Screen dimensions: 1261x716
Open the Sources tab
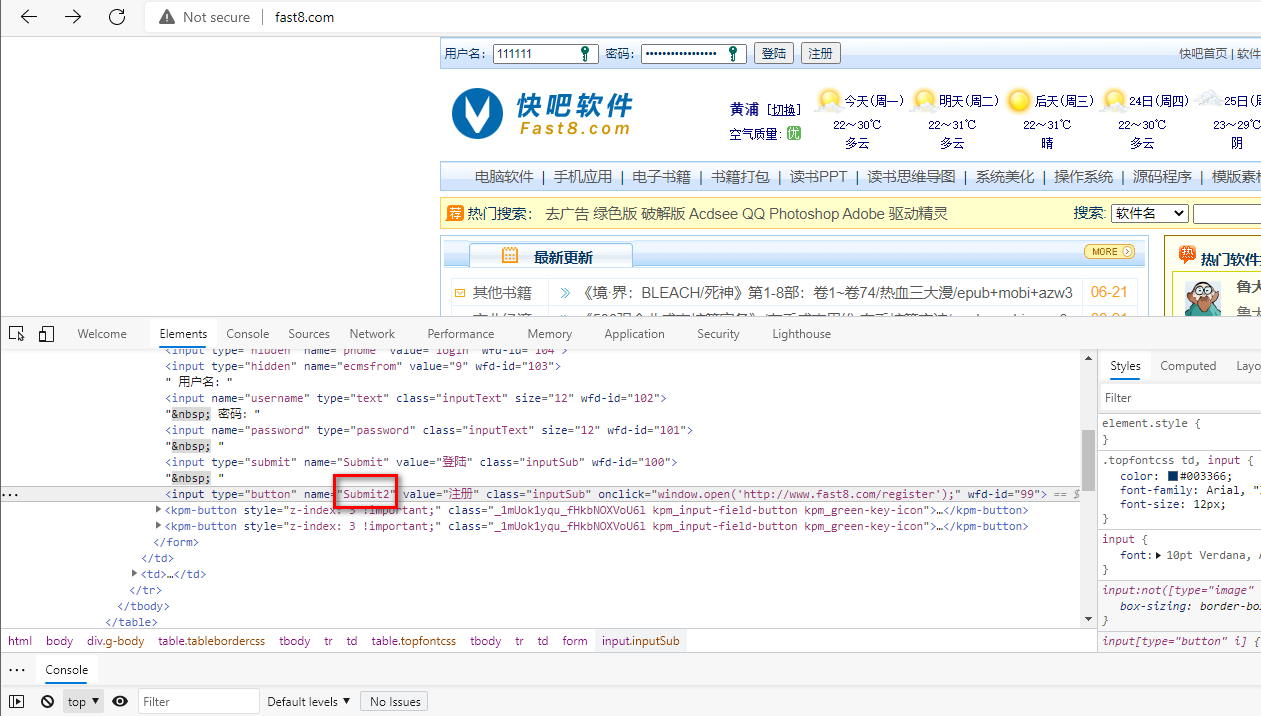pyautogui.click(x=309, y=334)
